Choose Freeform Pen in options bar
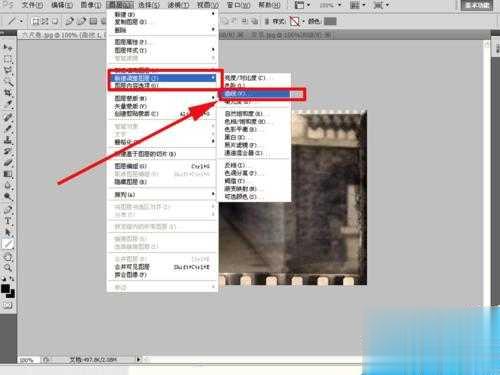This screenshot has height=375, width=500. point(81,21)
